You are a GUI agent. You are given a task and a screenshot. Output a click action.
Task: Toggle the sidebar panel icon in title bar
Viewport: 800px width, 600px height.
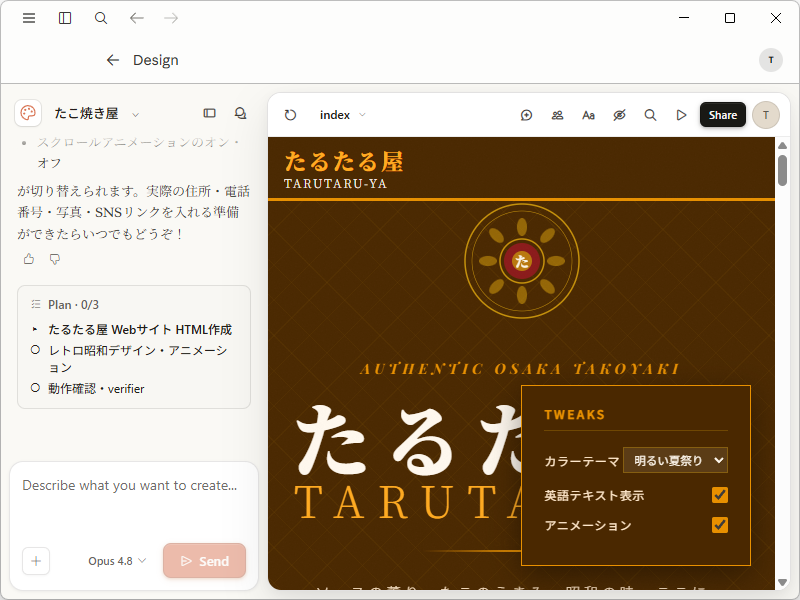pyautogui.click(x=65, y=18)
